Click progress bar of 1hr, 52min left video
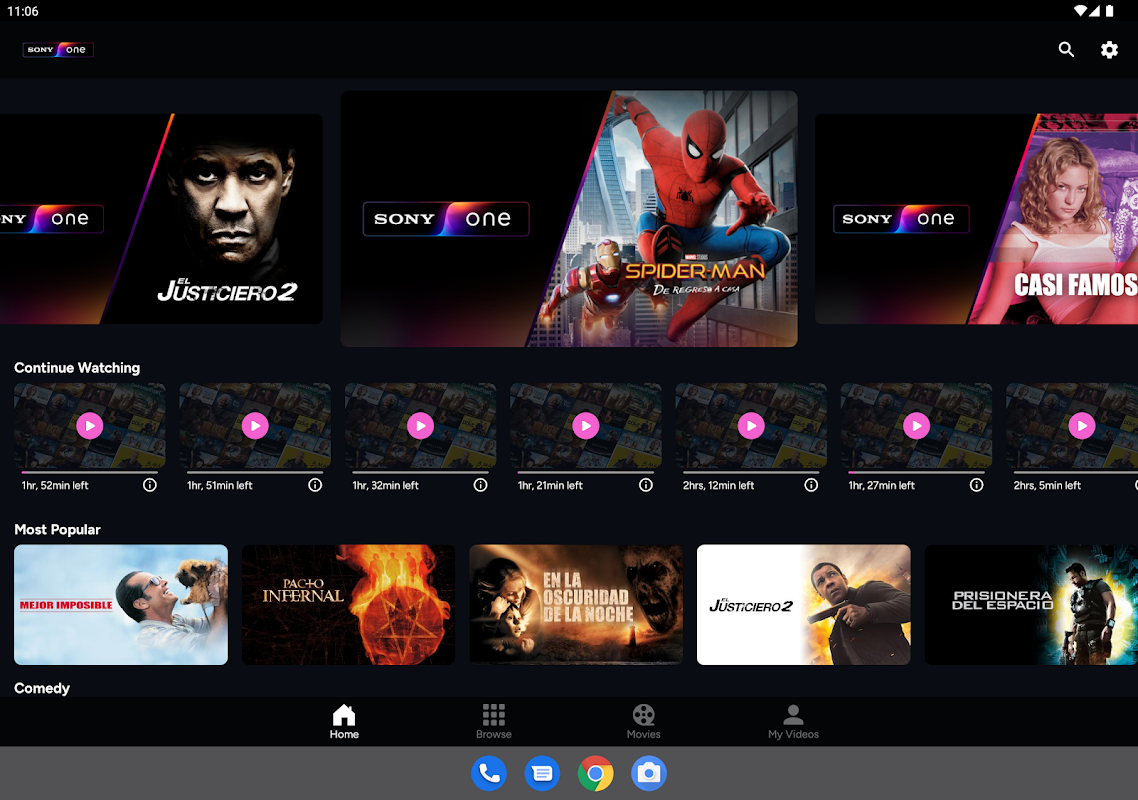 [x=90, y=472]
